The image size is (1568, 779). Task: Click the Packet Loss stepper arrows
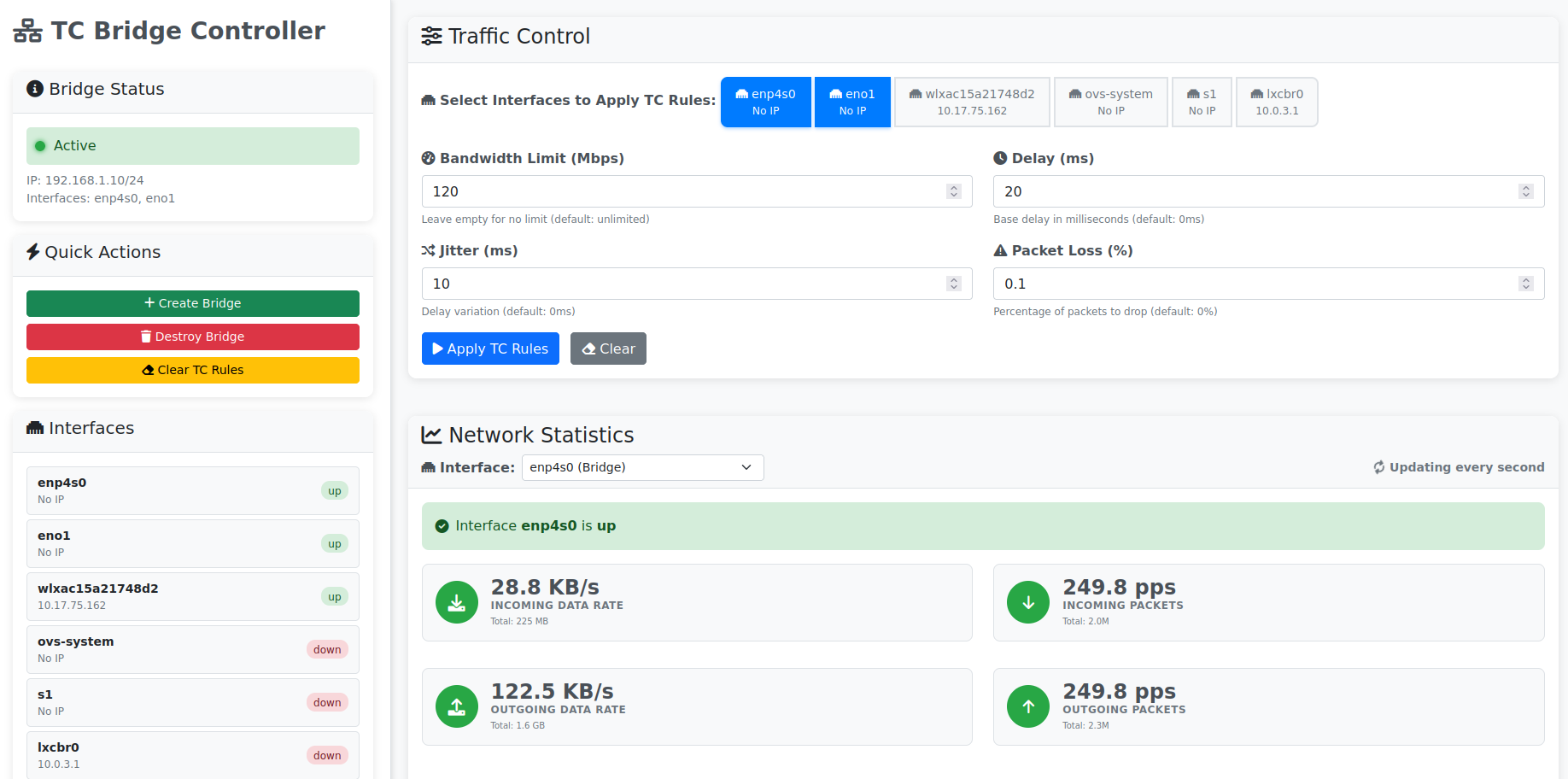1525,284
